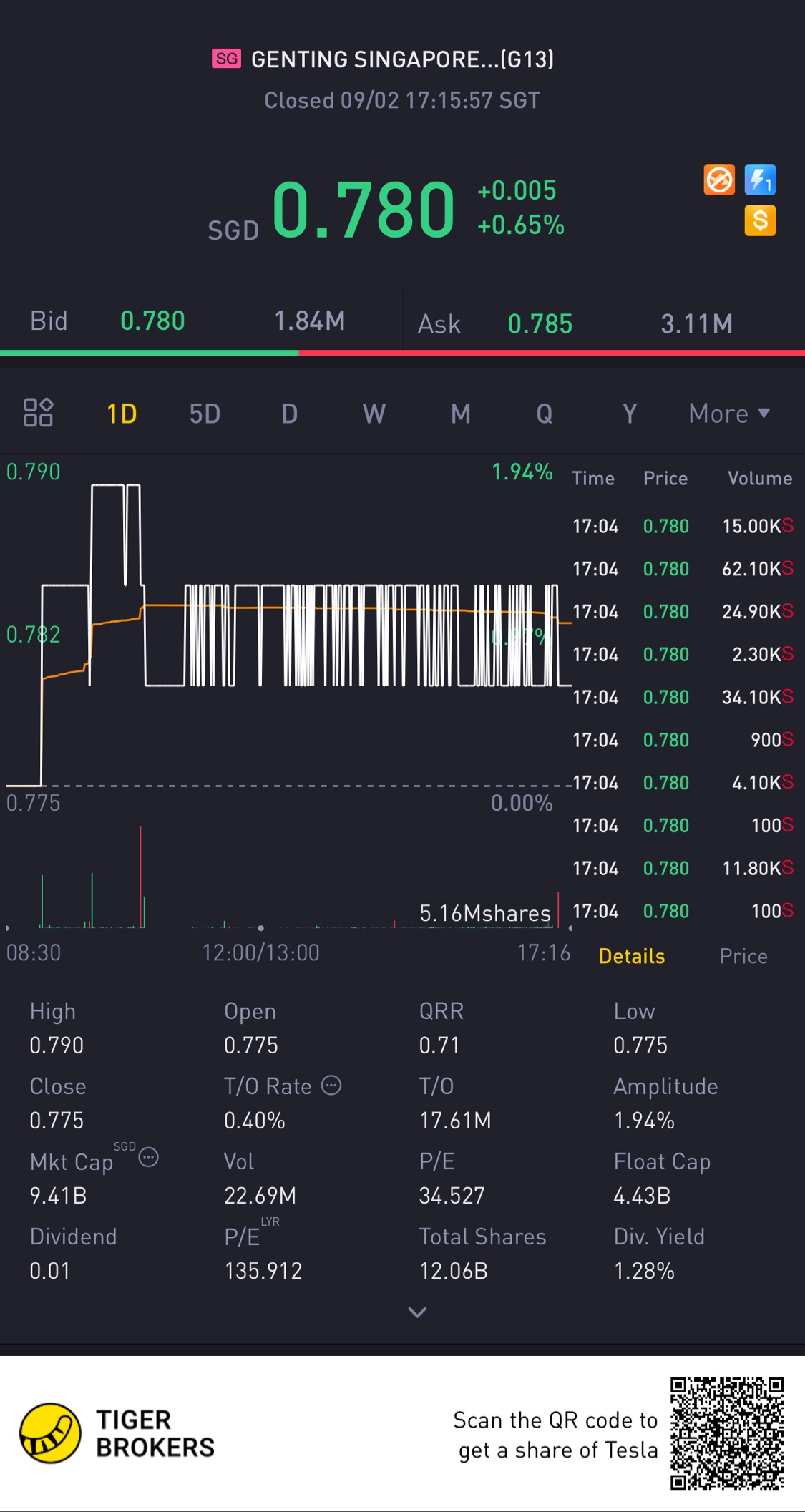Tap the info icon beside T/O Rate

331,1086
